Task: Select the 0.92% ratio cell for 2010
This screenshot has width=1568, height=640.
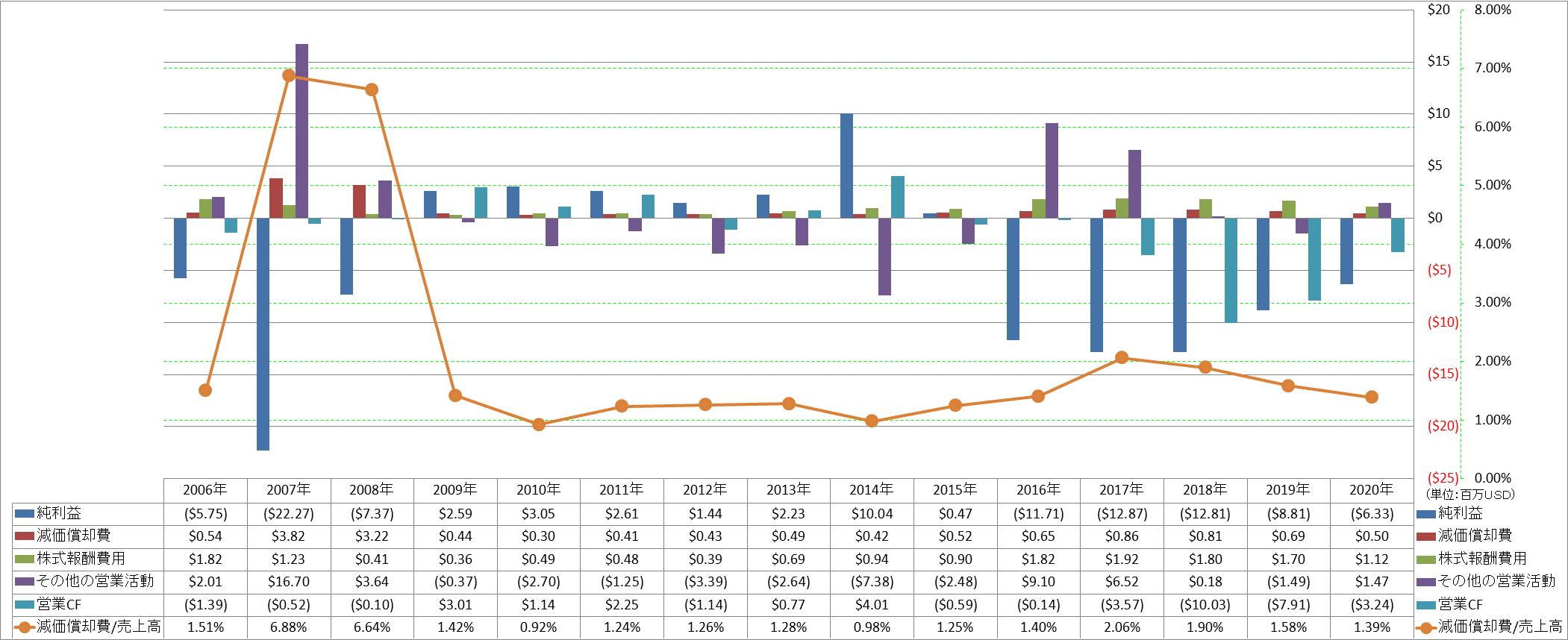Action: click(539, 627)
